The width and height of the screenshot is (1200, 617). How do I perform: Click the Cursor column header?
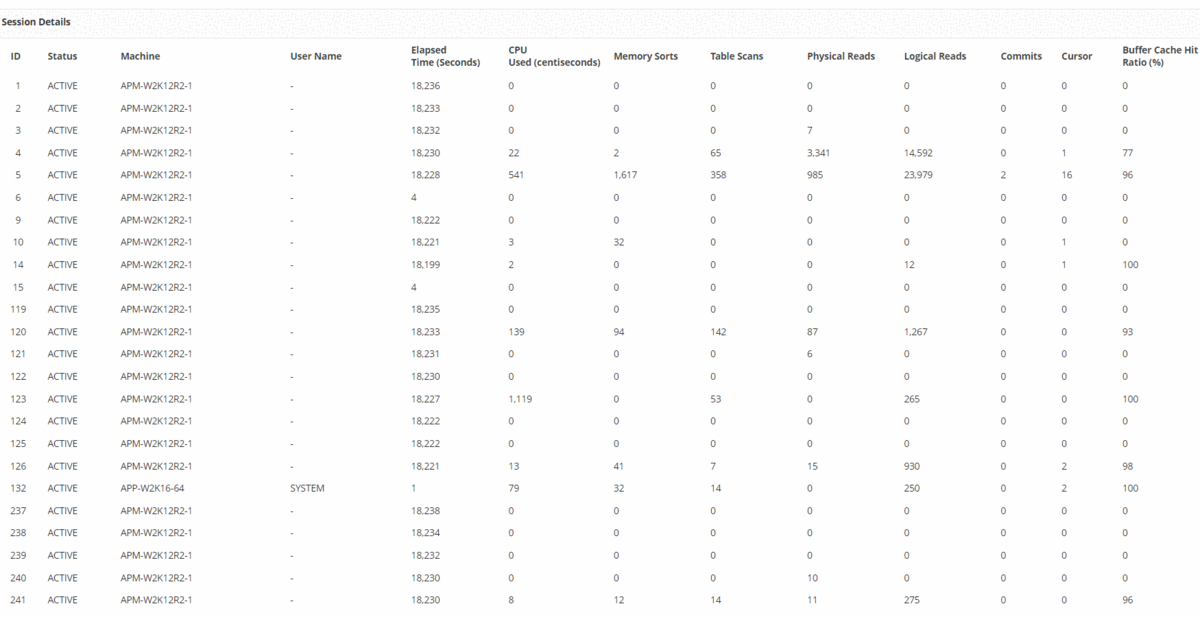tap(1077, 56)
